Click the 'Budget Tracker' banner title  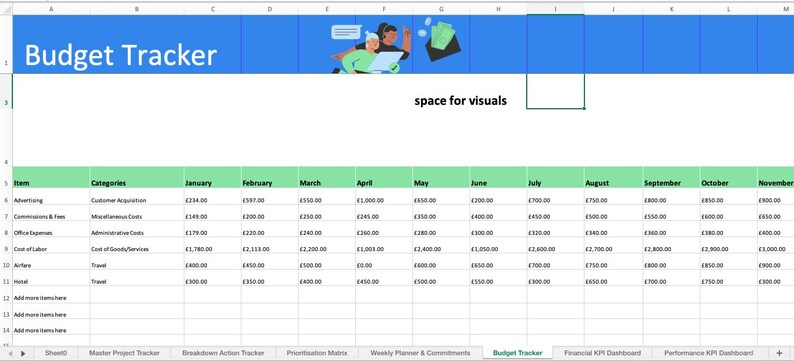point(121,55)
